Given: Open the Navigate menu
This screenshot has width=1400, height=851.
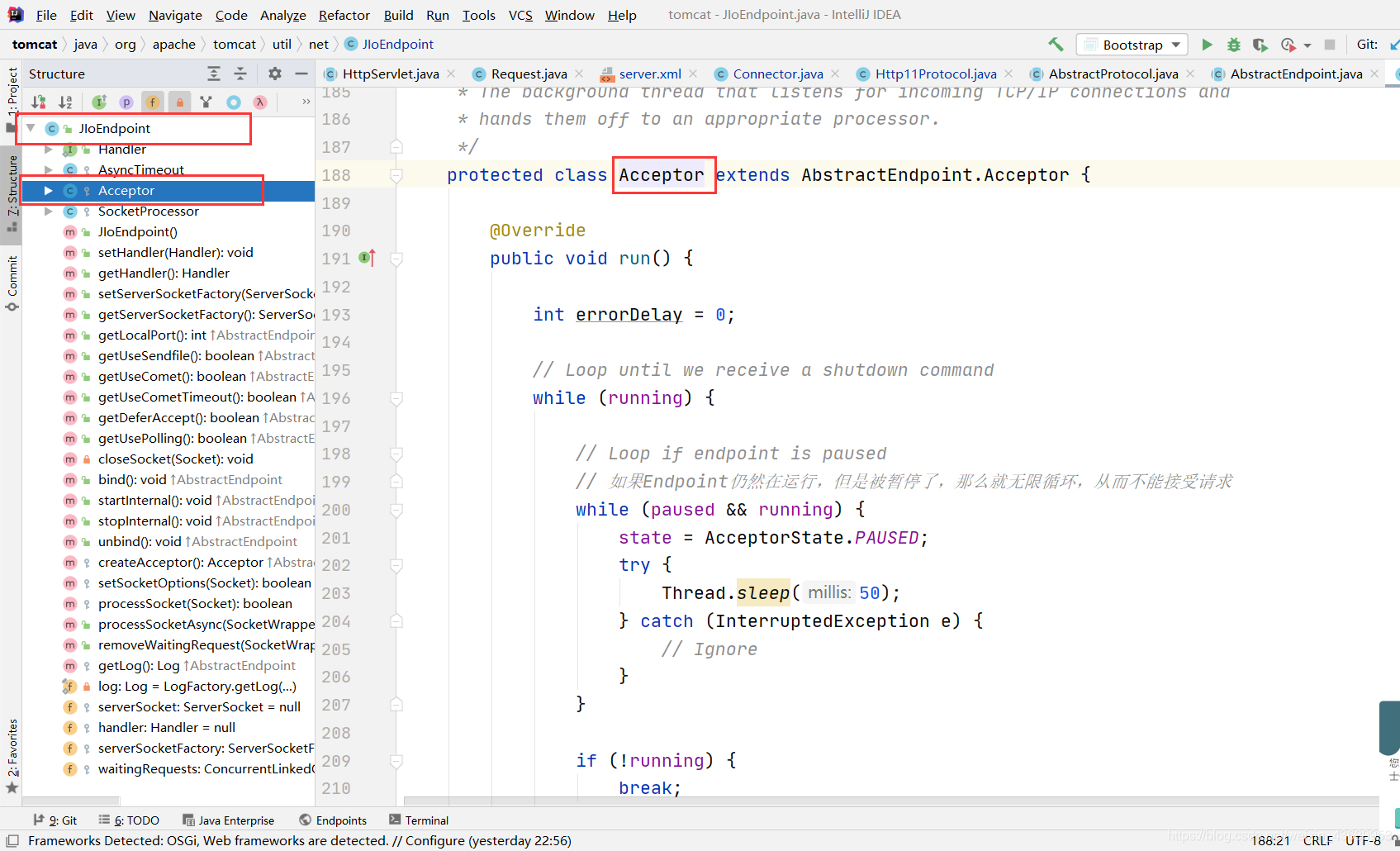Looking at the screenshot, I should click(x=175, y=15).
